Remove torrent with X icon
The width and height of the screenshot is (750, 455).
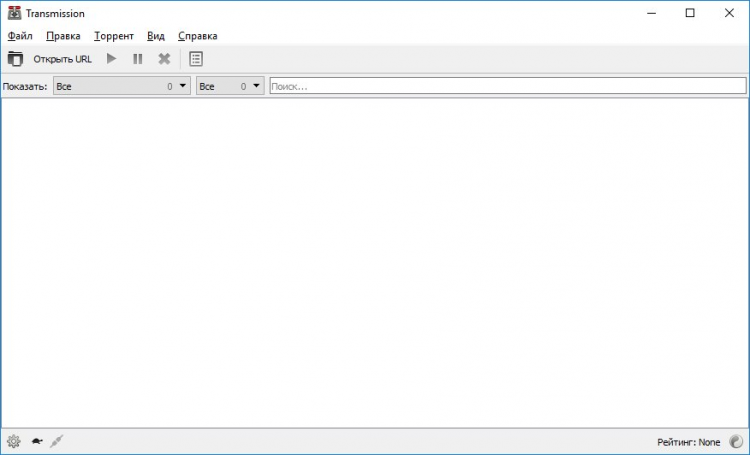[x=164, y=59]
